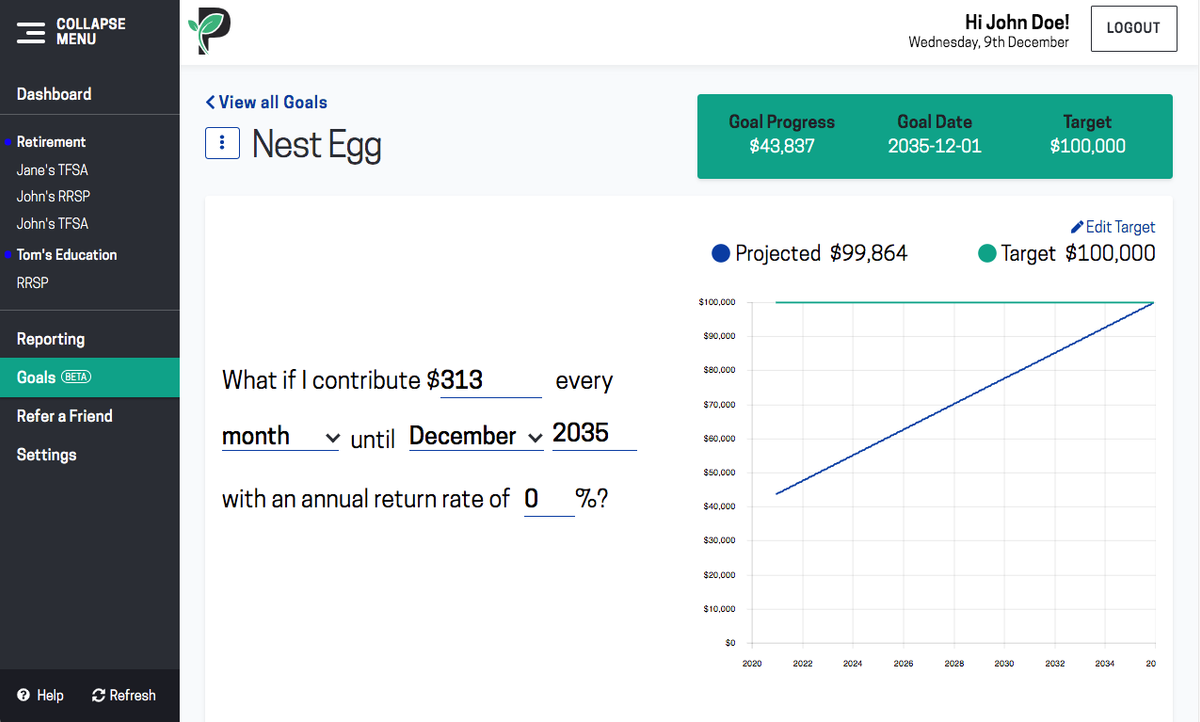Click the blue projected line on chart
The image size is (1200, 722).
tap(965, 398)
